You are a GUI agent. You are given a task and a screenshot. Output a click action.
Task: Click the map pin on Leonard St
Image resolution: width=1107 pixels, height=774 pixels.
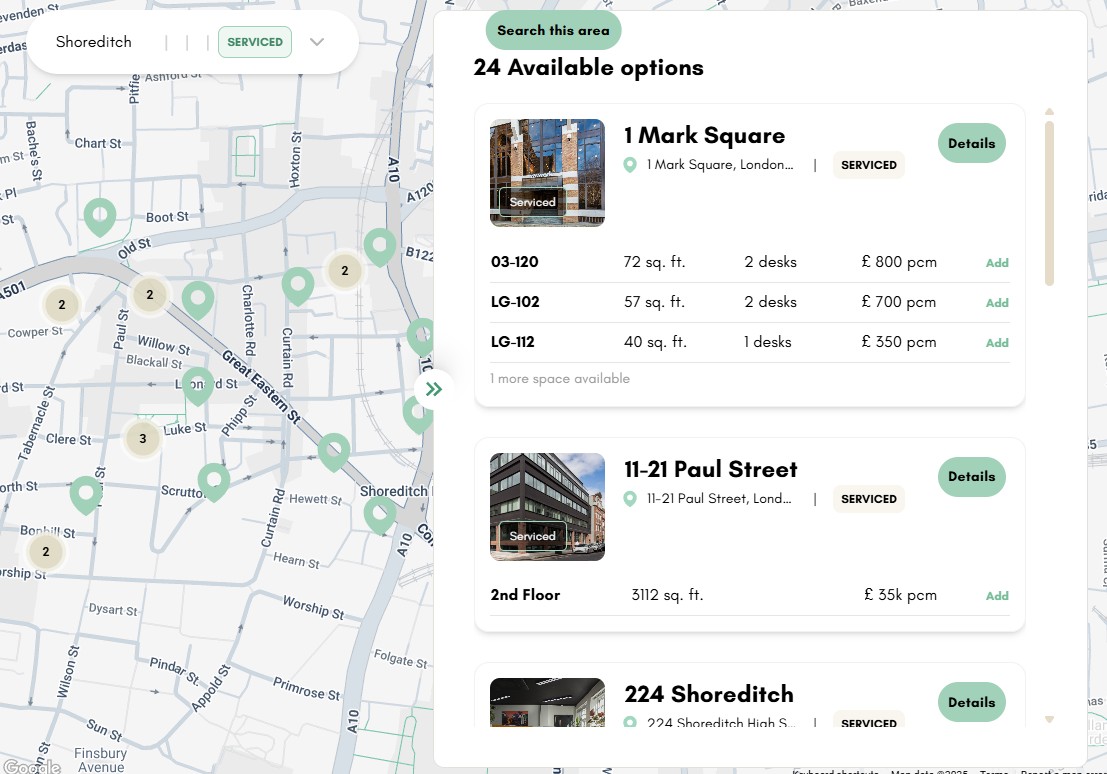[198, 386]
